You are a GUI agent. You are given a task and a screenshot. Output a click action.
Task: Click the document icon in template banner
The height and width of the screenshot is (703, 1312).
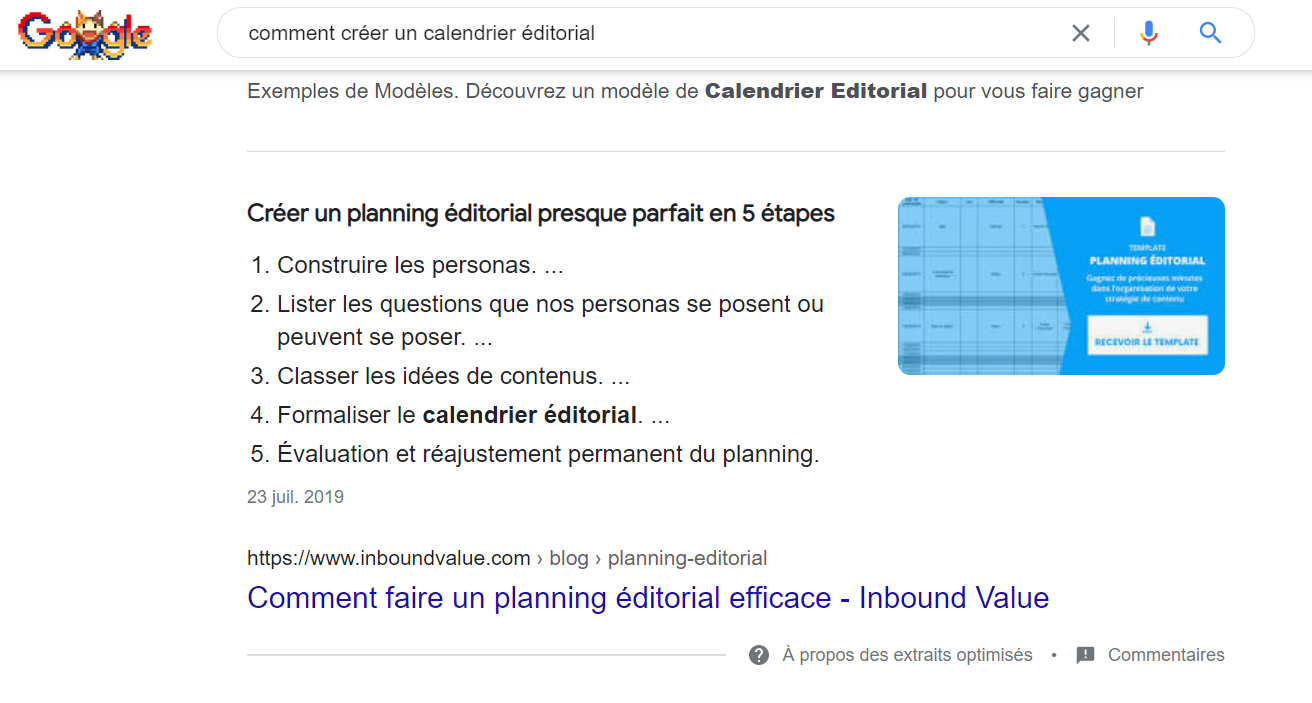point(1147,227)
